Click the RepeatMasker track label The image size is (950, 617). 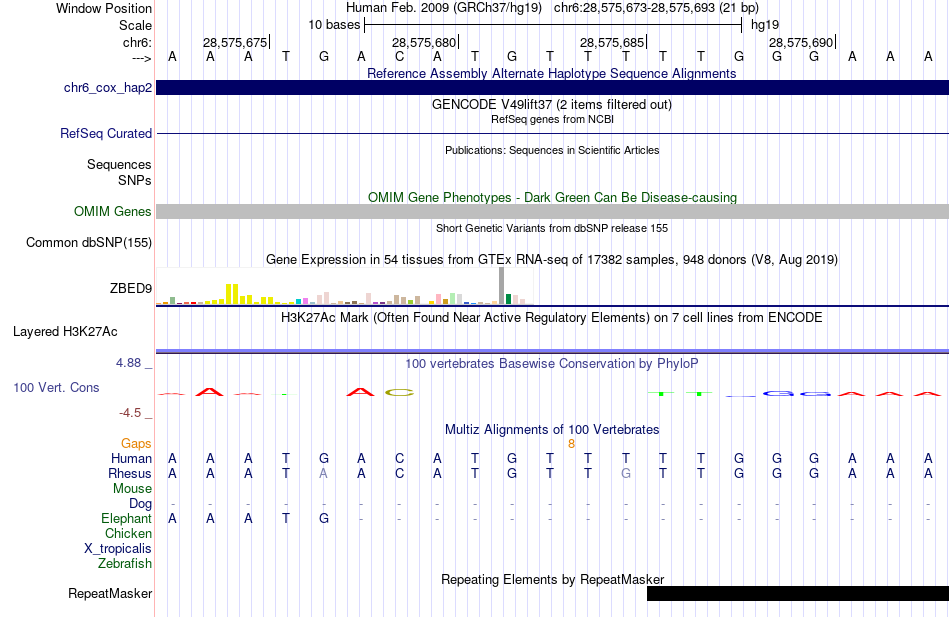pos(110,594)
